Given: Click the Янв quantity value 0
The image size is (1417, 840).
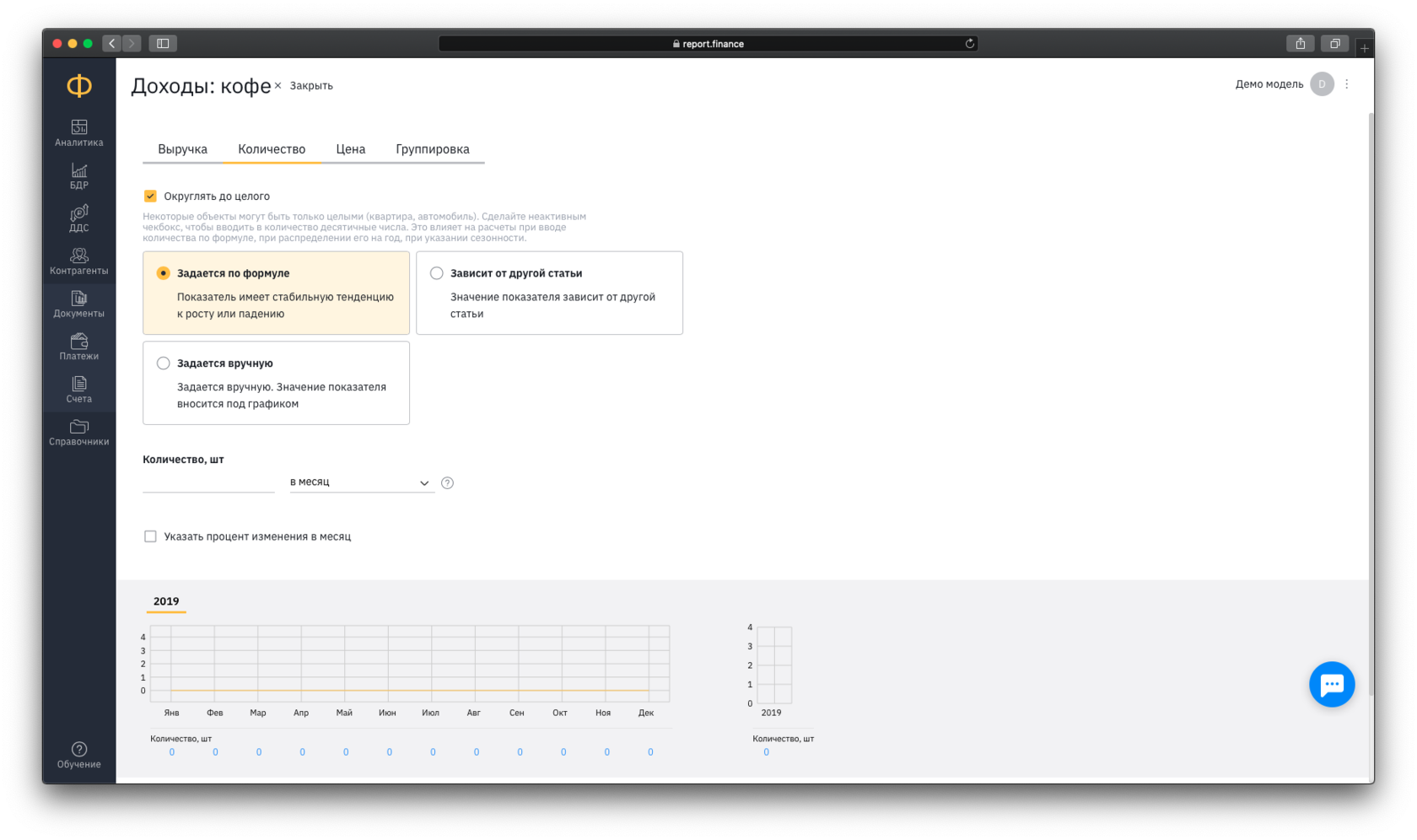Looking at the screenshot, I should click(172, 752).
